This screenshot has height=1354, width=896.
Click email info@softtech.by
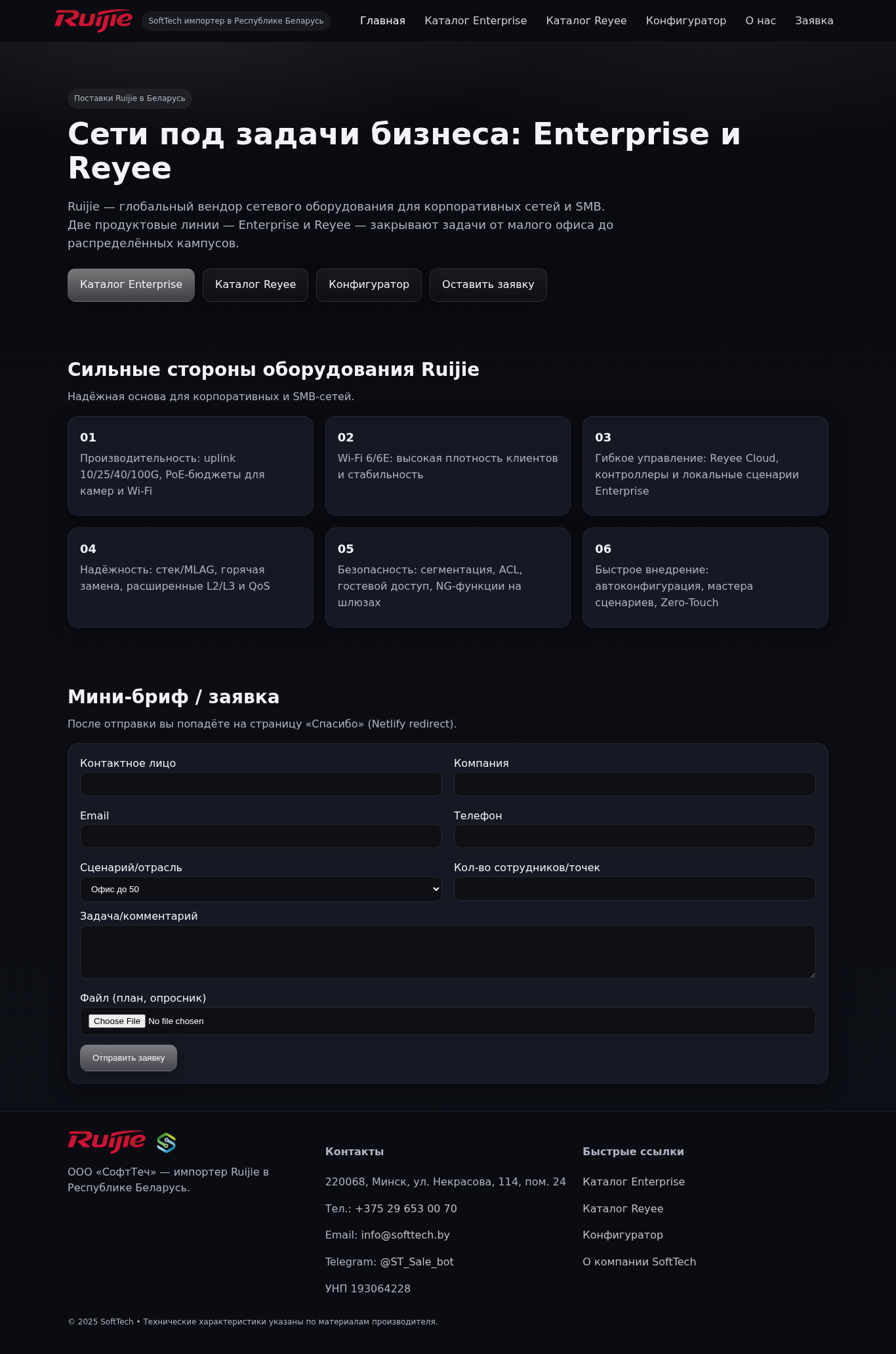[405, 1235]
